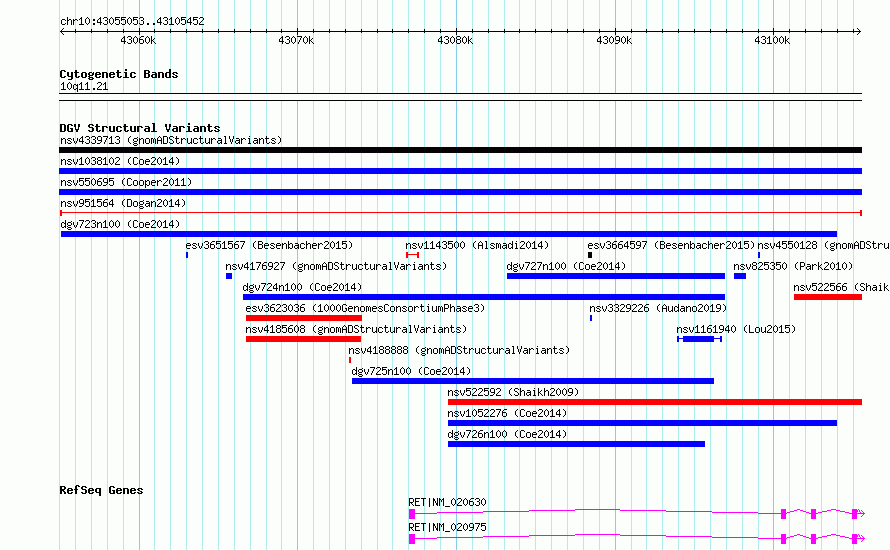This screenshot has height=550, width=890.
Task: Click the 43080k ruler position label
Action: (455, 40)
